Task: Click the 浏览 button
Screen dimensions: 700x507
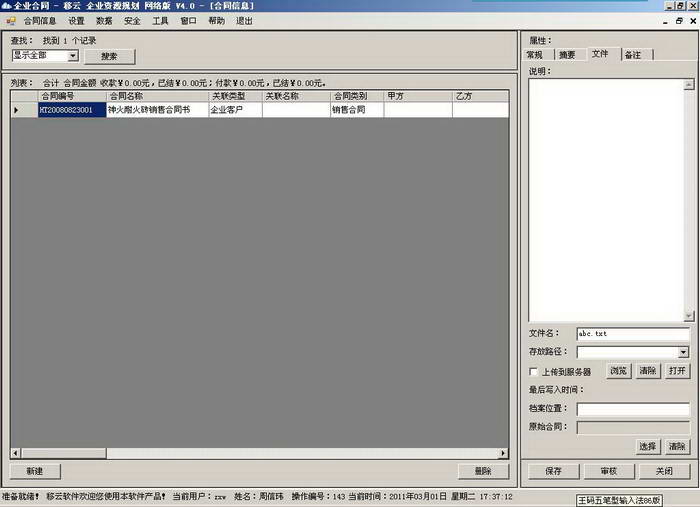Action: [618, 371]
